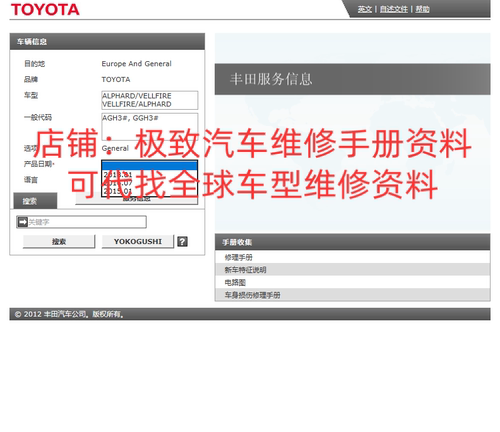This screenshot has height=432, width=500.
Task: Open the question mark help icon beside YOKOGUSHI
Action: click(182, 241)
